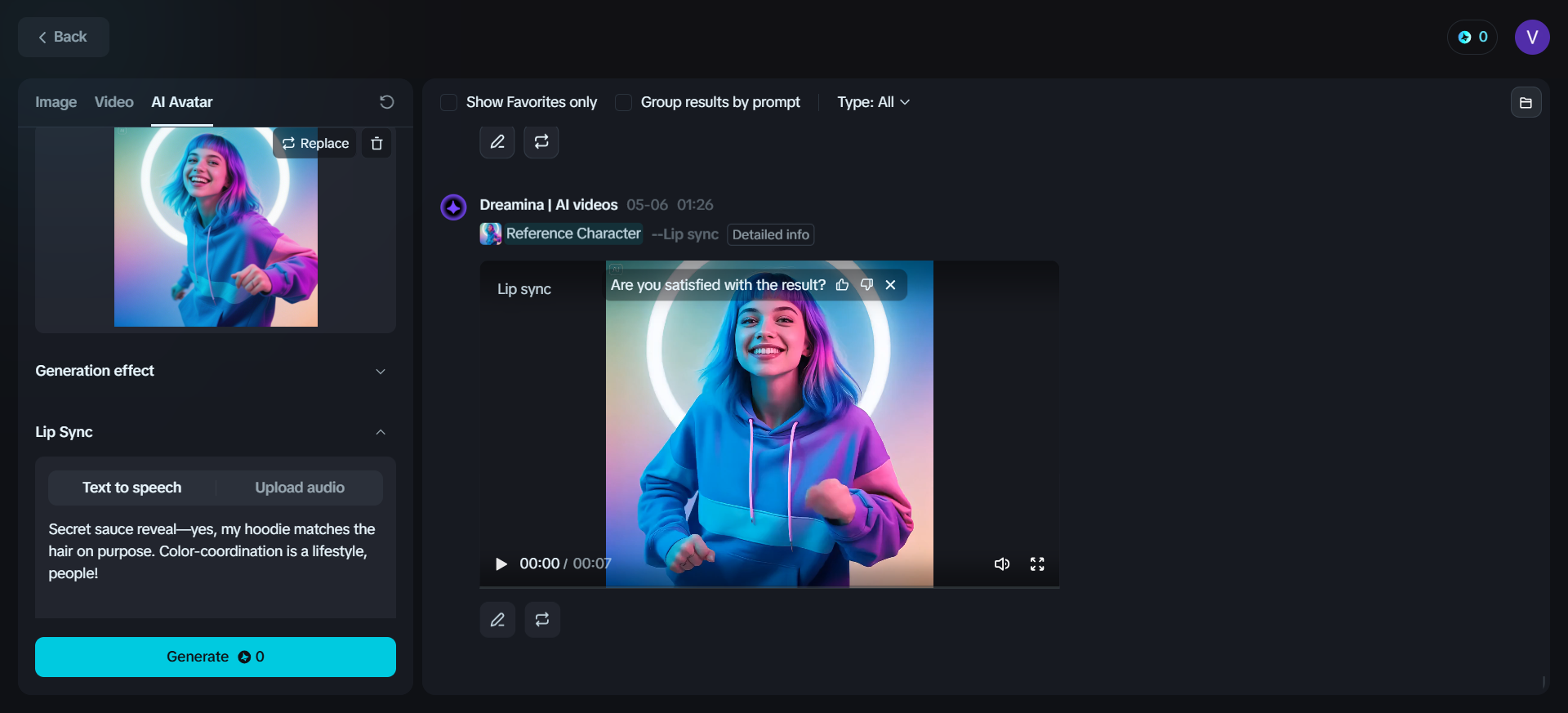Open the user profile avatar V
Screen dimensions: 1568x713
1532,37
